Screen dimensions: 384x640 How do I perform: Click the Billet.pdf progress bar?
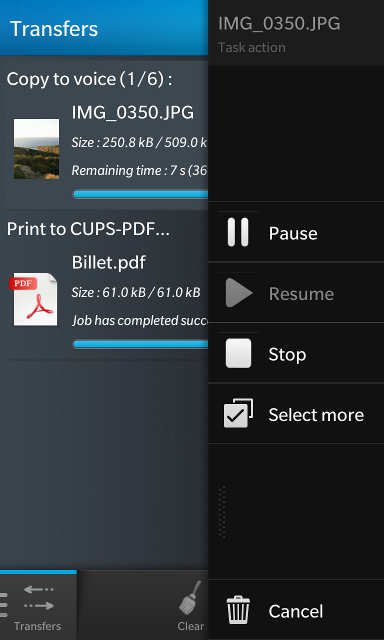pyautogui.click(x=140, y=344)
